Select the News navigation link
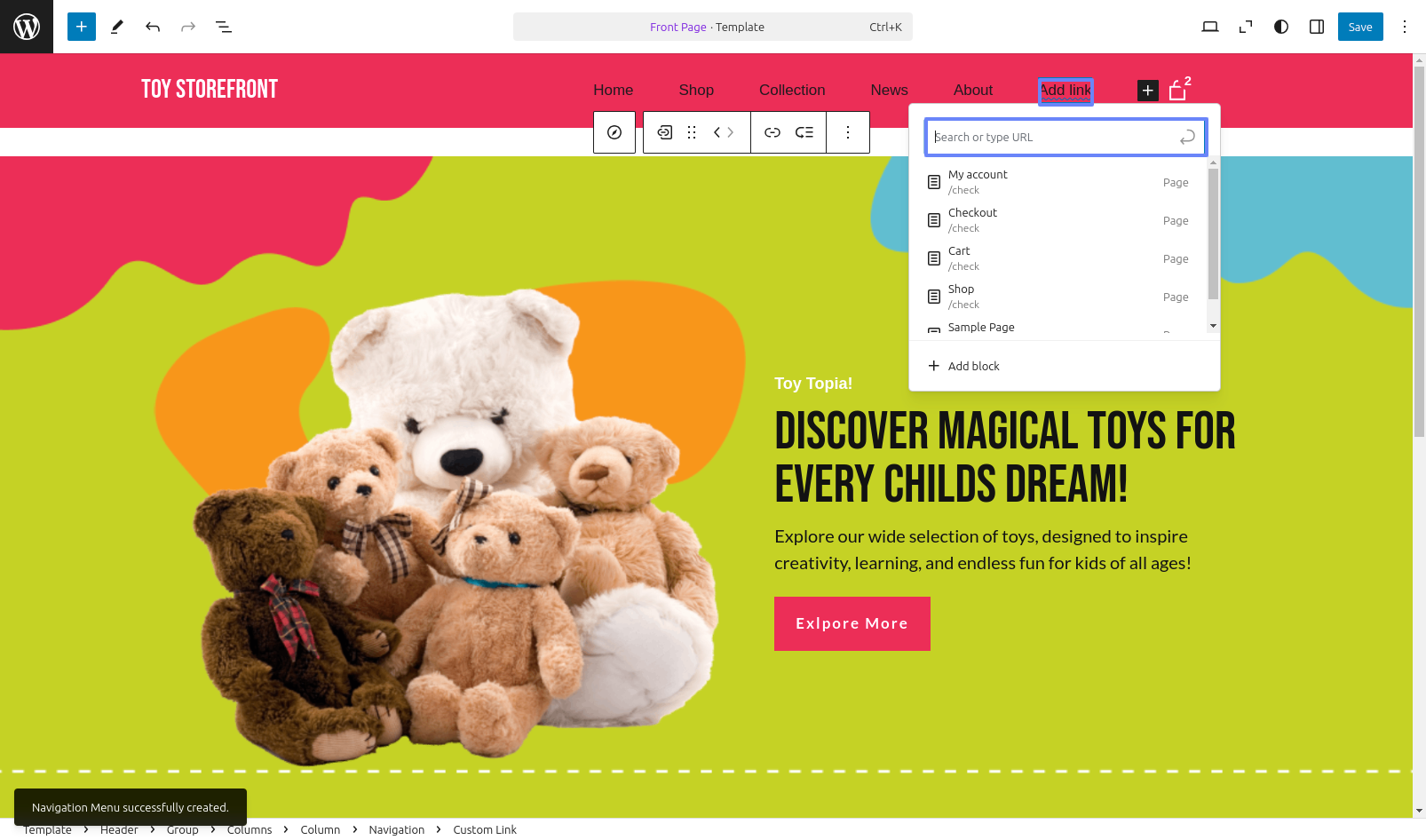The image size is (1426, 840). 889,90
